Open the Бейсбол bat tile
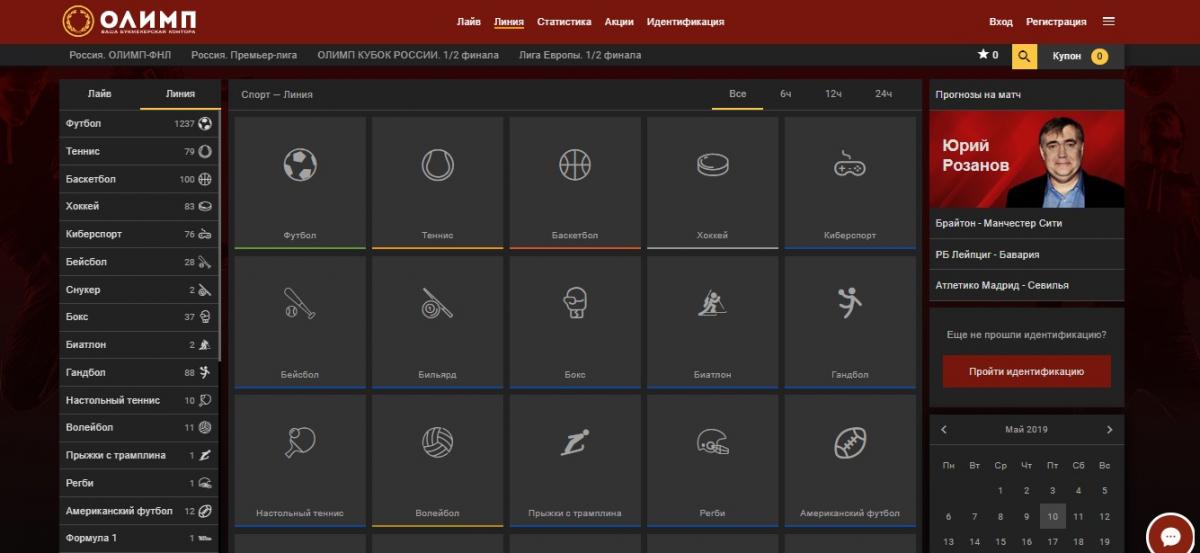Image resolution: width=1200 pixels, height=553 pixels. (x=300, y=322)
